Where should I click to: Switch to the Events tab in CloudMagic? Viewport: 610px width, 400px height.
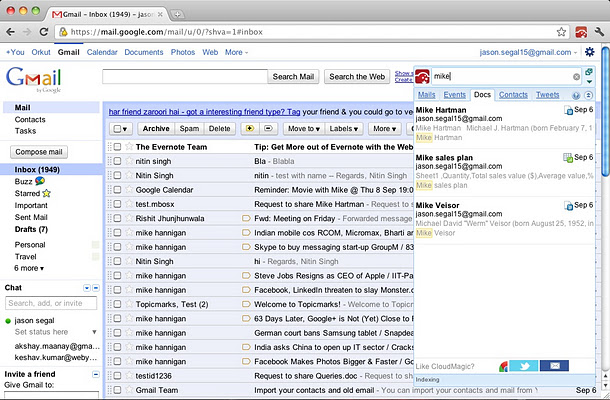pos(454,95)
